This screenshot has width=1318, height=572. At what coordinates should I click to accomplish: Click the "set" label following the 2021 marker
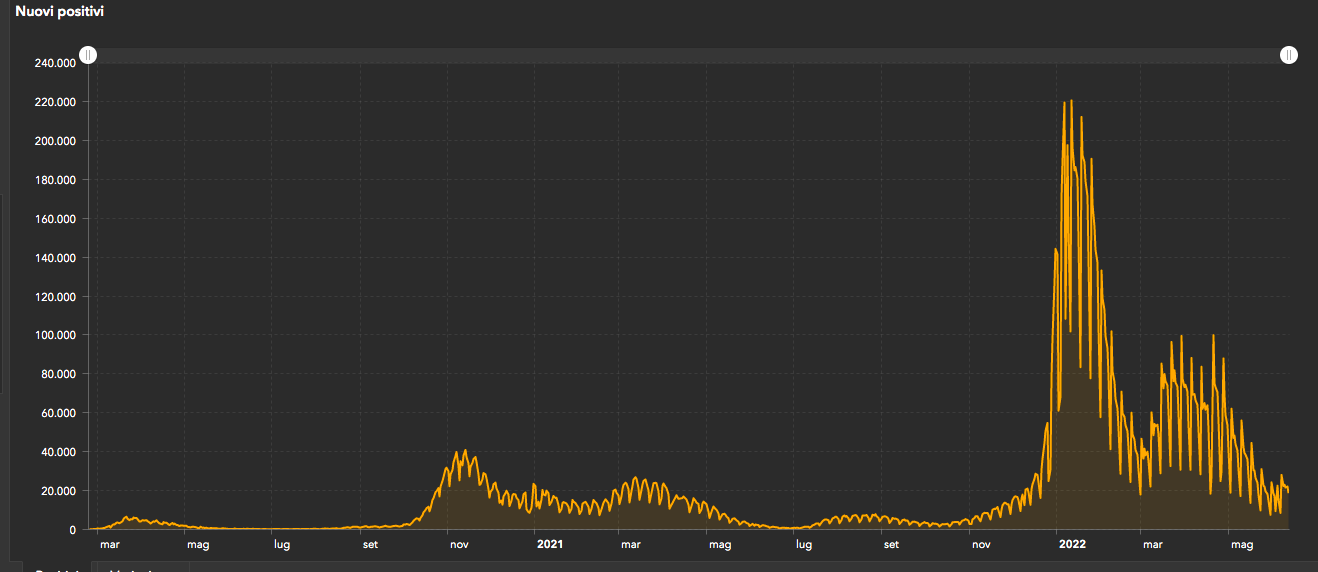click(891, 545)
